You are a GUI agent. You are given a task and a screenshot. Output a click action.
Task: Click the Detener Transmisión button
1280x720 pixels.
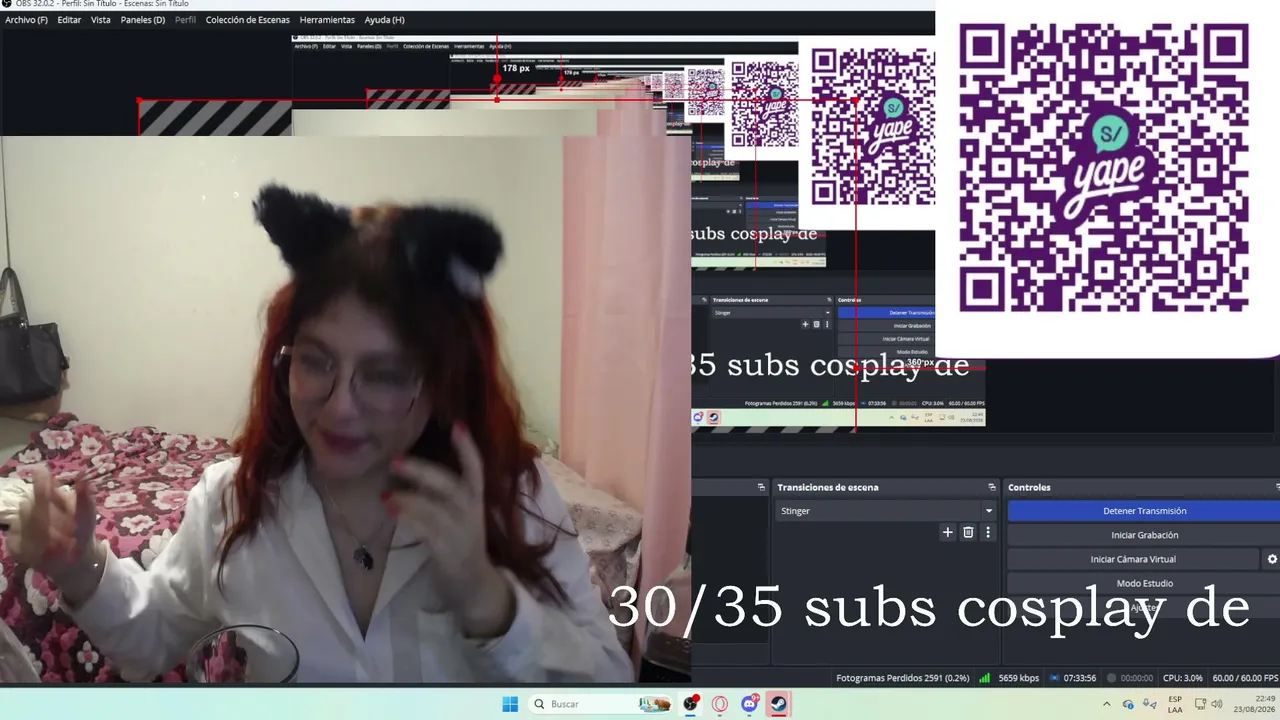pyautogui.click(x=1144, y=511)
